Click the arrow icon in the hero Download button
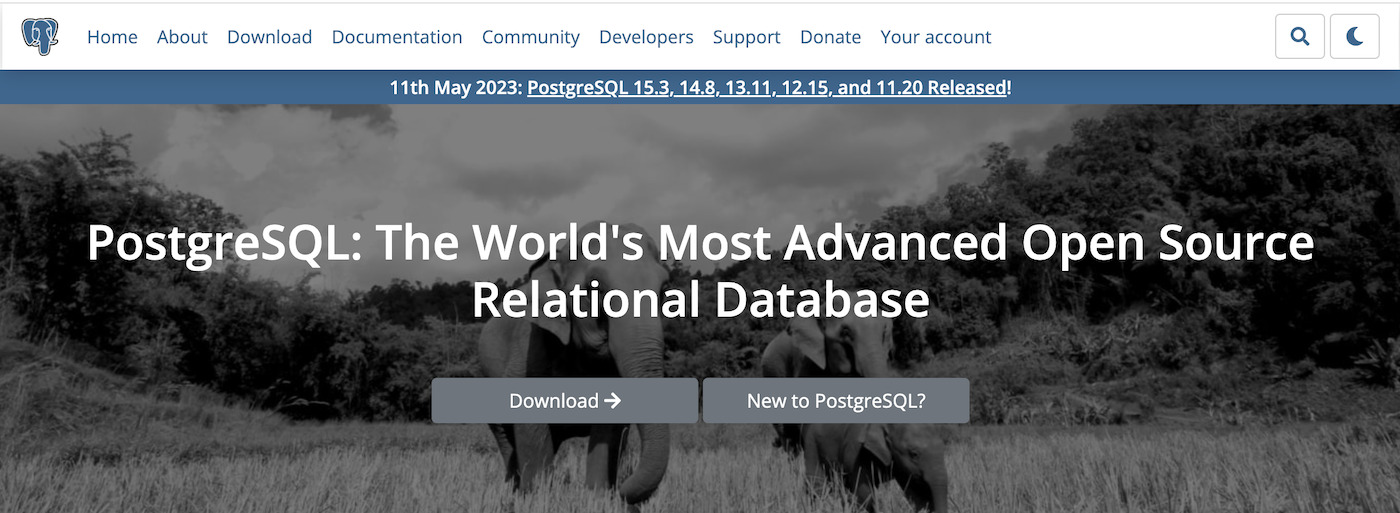Screen dimensions: 1400x513 tap(613, 401)
